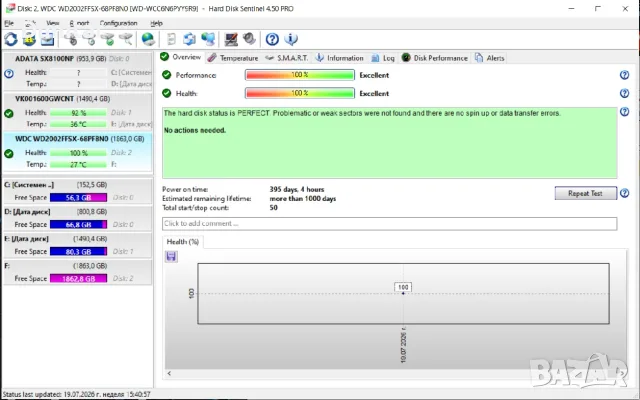Click the unknown status icon for ADATA disk
Screen dimensions: 640x400
[x=9, y=73]
